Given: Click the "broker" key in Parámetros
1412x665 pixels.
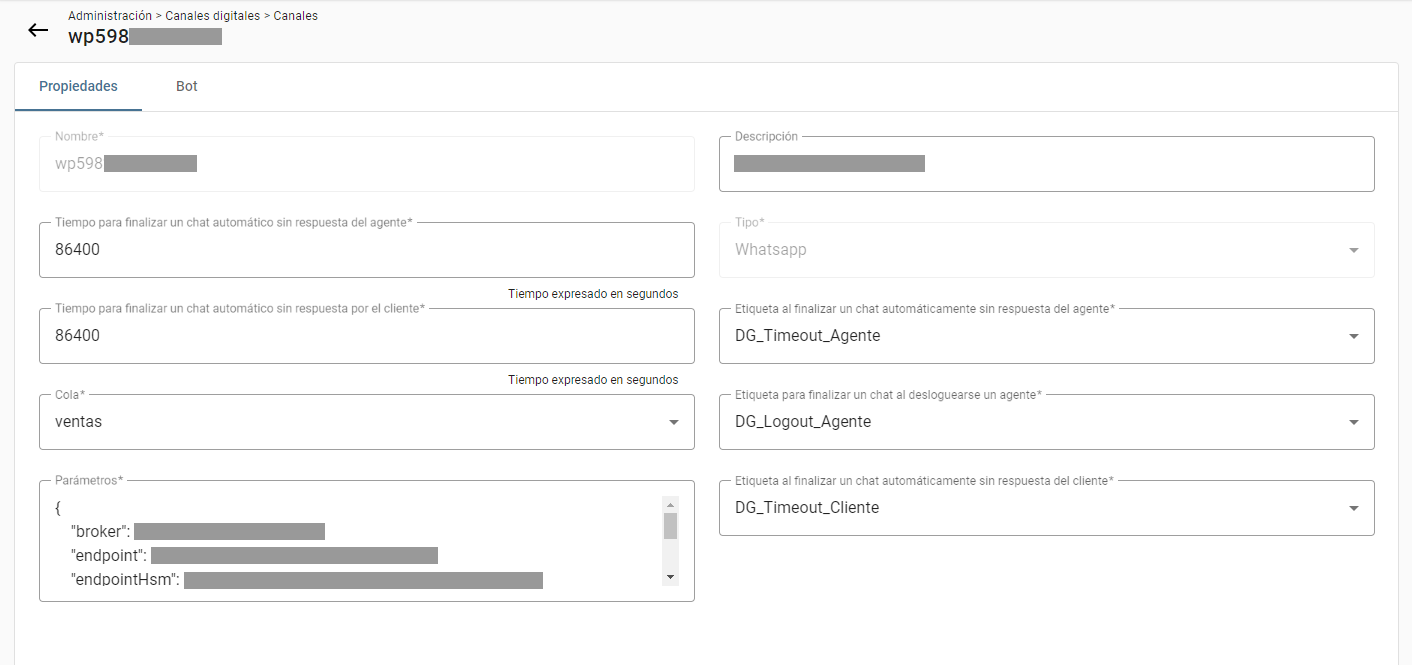Looking at the screenshot, I should [100, 531].
